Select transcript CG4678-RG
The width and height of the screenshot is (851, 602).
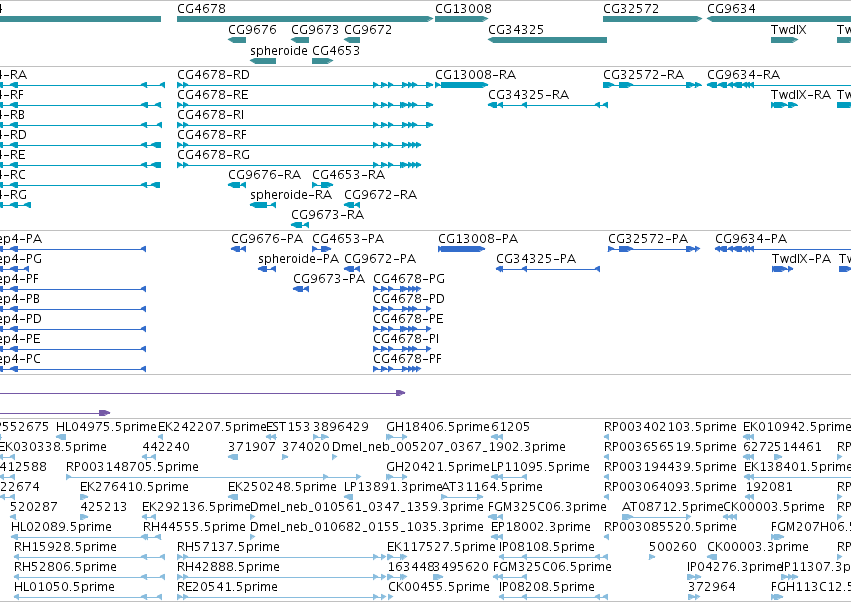tap(299, 165)
